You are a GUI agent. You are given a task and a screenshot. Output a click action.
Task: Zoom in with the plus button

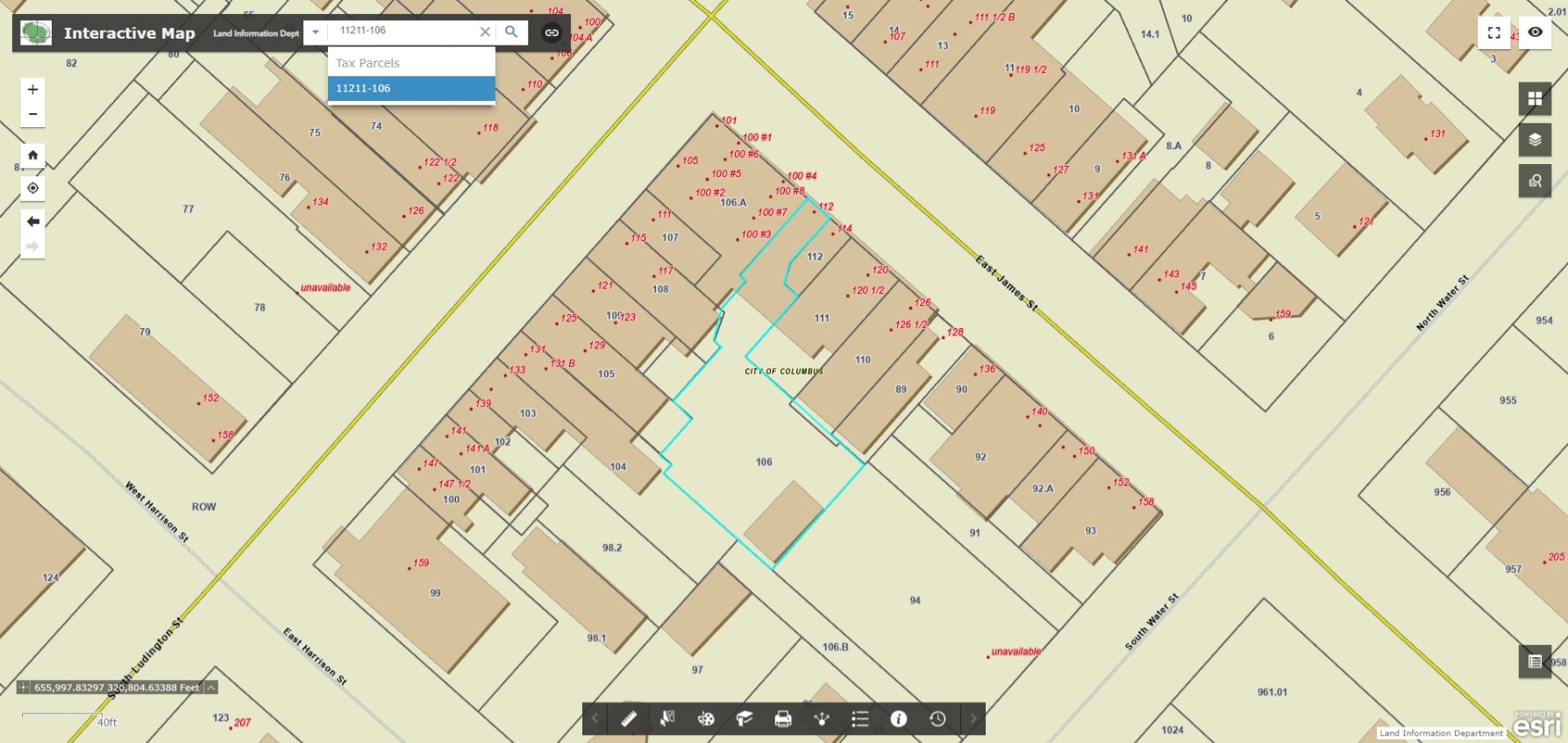(32, 89)
